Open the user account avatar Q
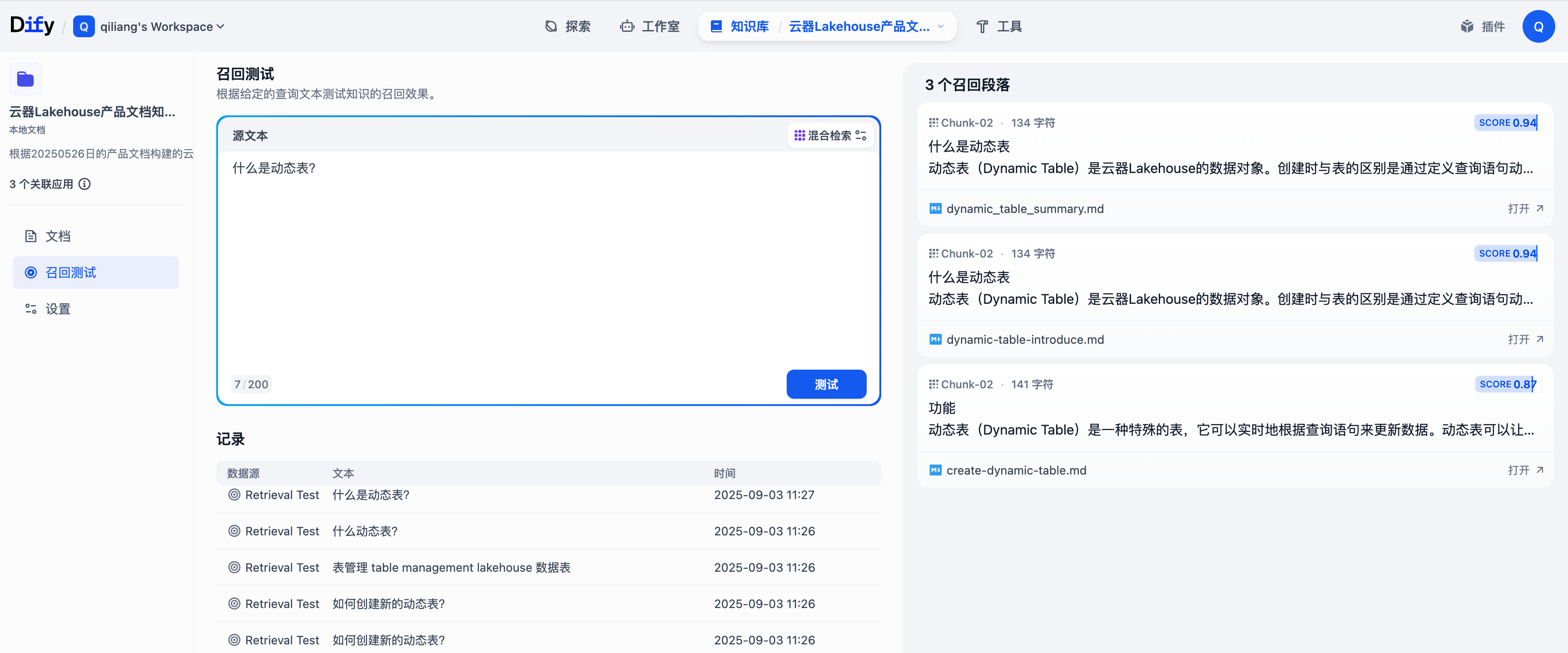 [1538, 27]
